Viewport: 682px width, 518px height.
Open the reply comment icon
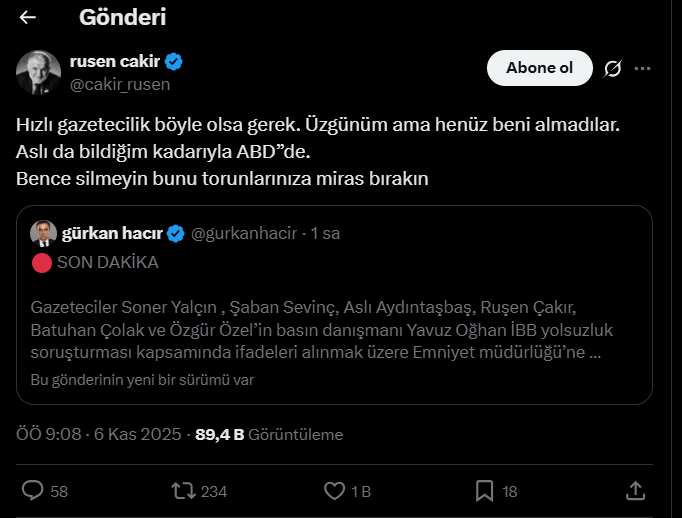pos(33,491)
